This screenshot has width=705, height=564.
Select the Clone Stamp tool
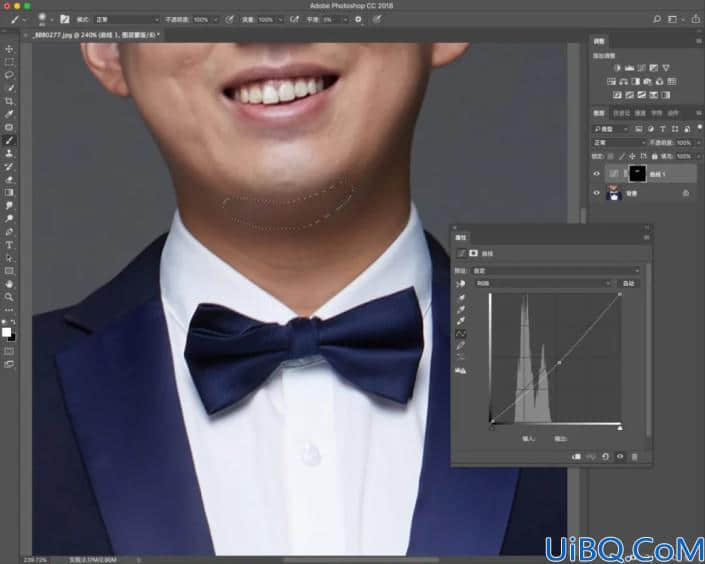pos(9,153)
